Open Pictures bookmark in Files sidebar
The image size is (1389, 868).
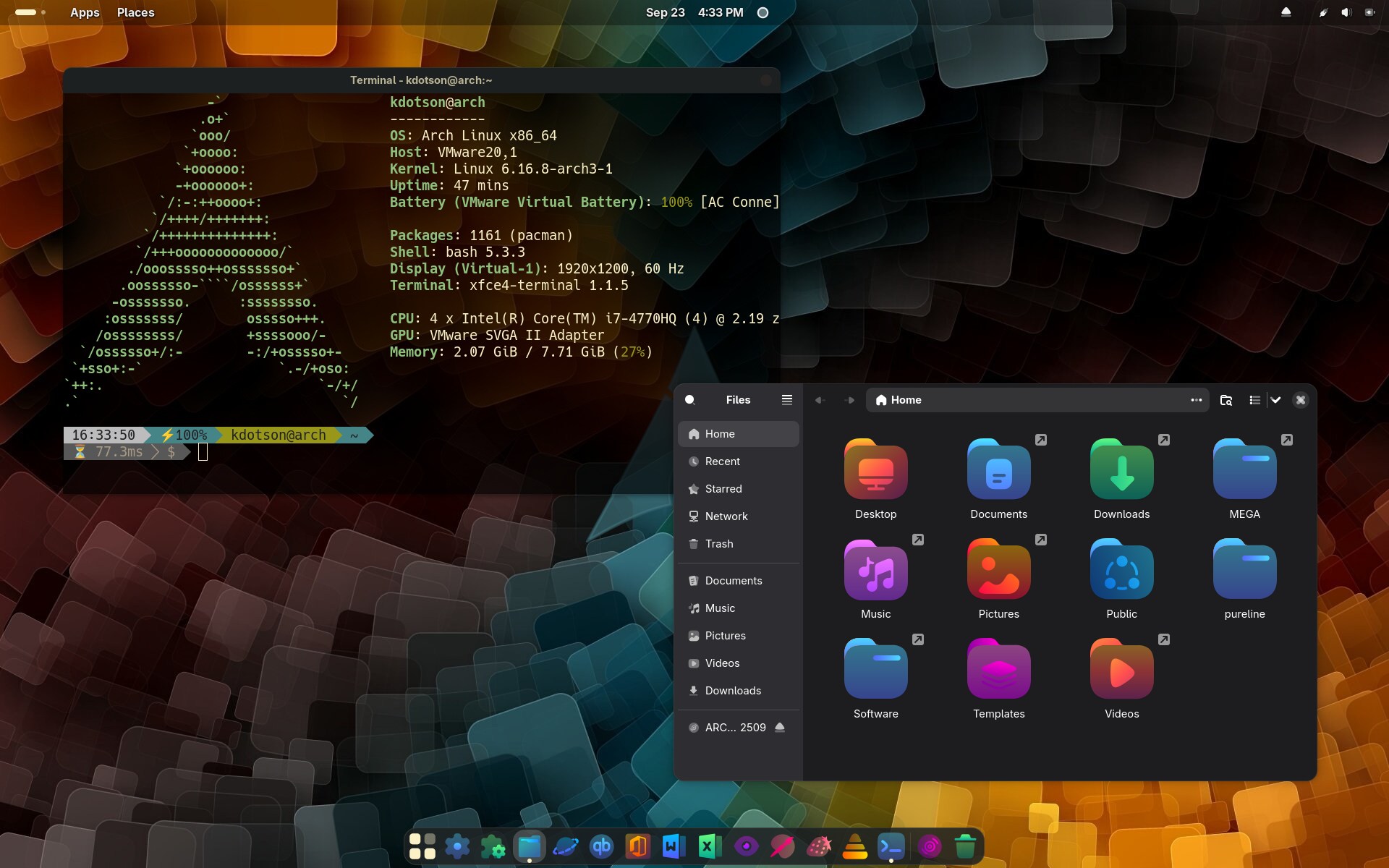coord(739,636)
